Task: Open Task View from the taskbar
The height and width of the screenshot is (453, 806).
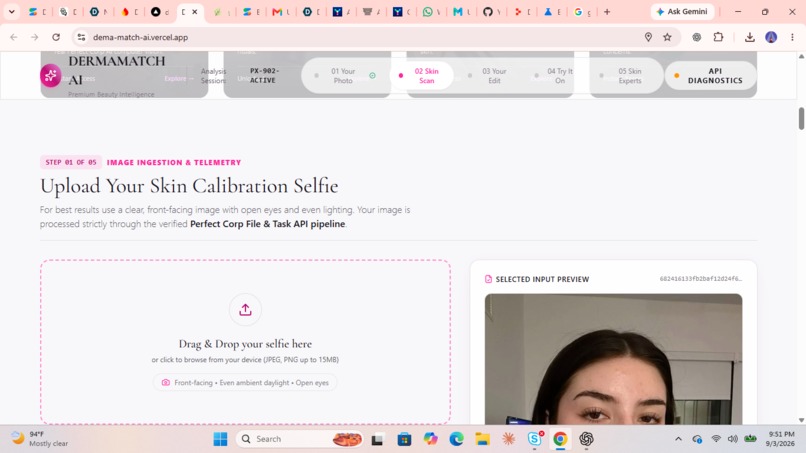Action: (x=377, y=439)
